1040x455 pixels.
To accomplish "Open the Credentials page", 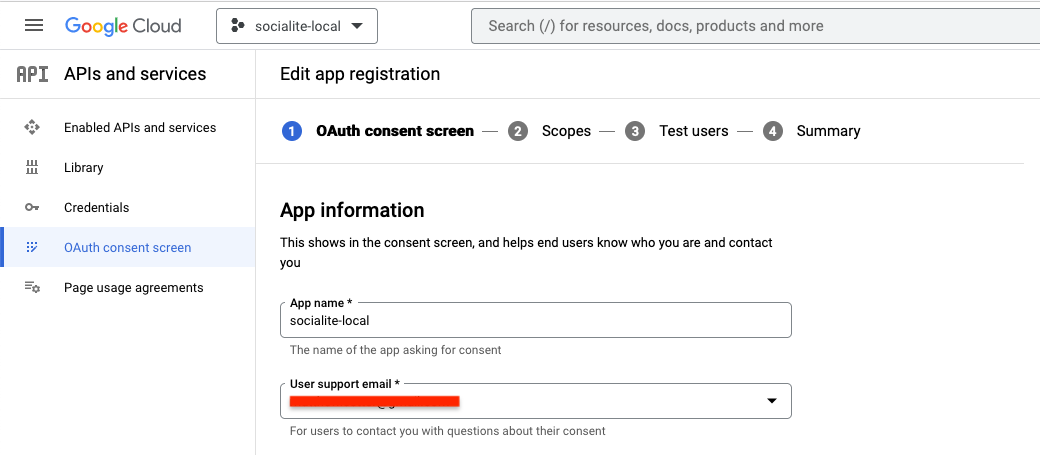I will click(97, 208).
